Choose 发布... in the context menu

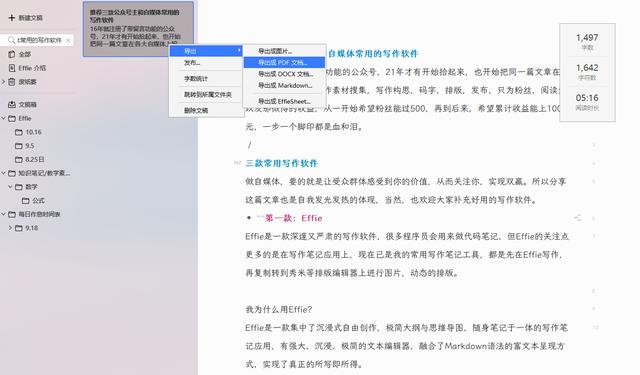(x=206, y=62)
